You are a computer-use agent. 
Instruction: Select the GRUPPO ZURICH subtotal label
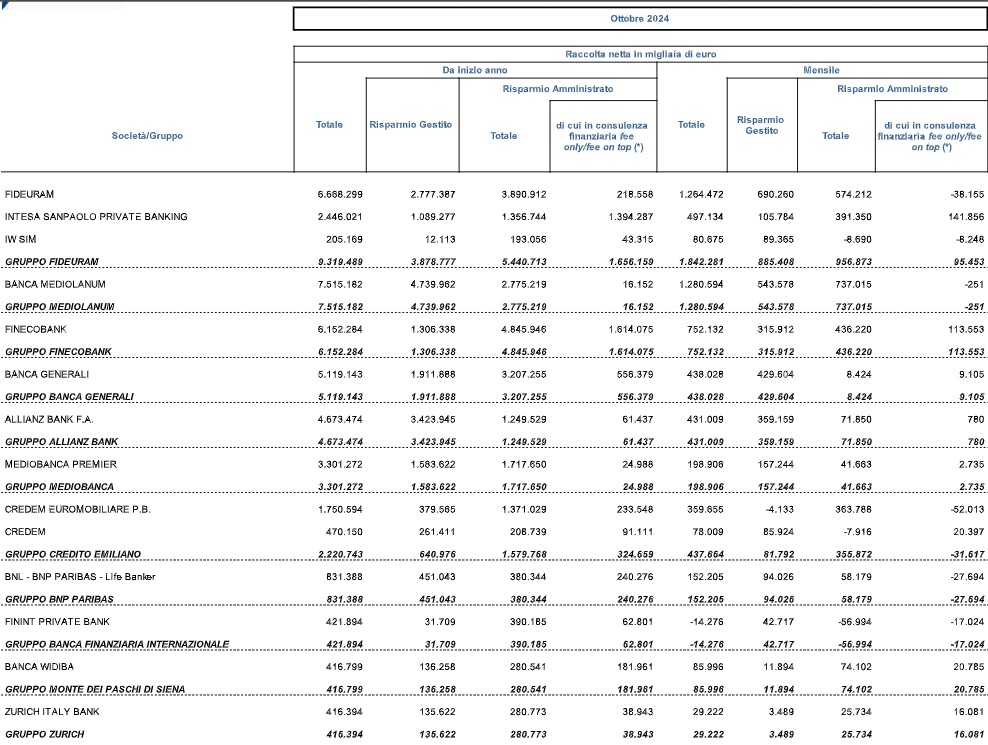click(x=44, y=735)
